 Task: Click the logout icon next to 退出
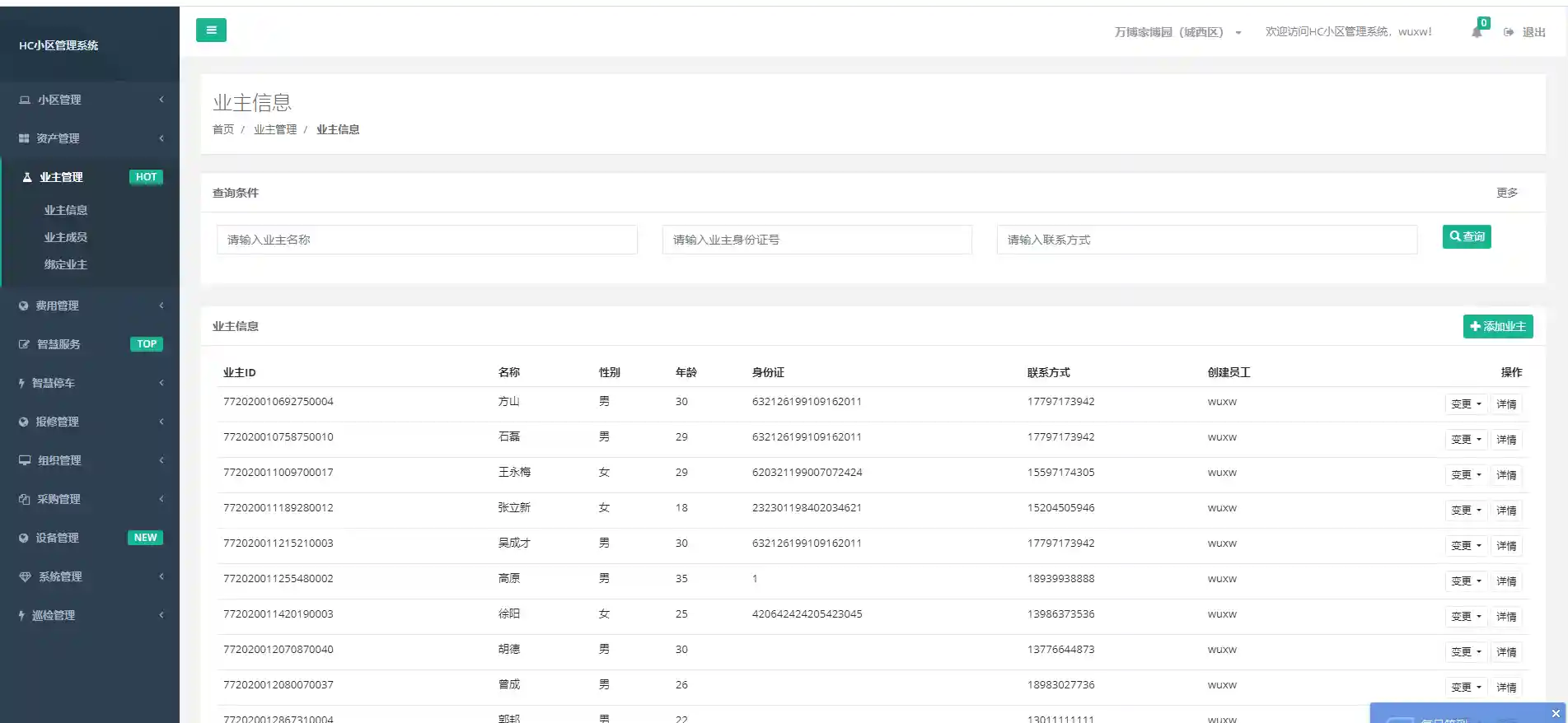pyautogui.click(x=1509, y=32)
